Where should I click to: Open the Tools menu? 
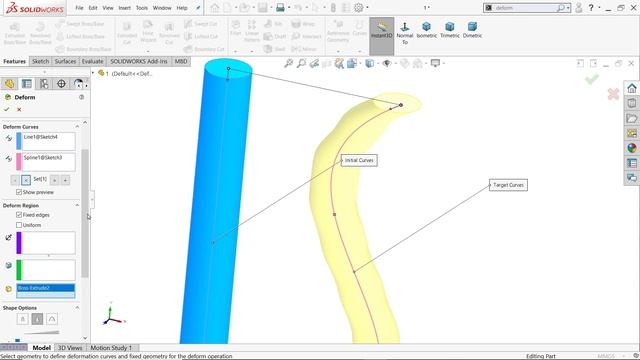[x=142, y=8]
